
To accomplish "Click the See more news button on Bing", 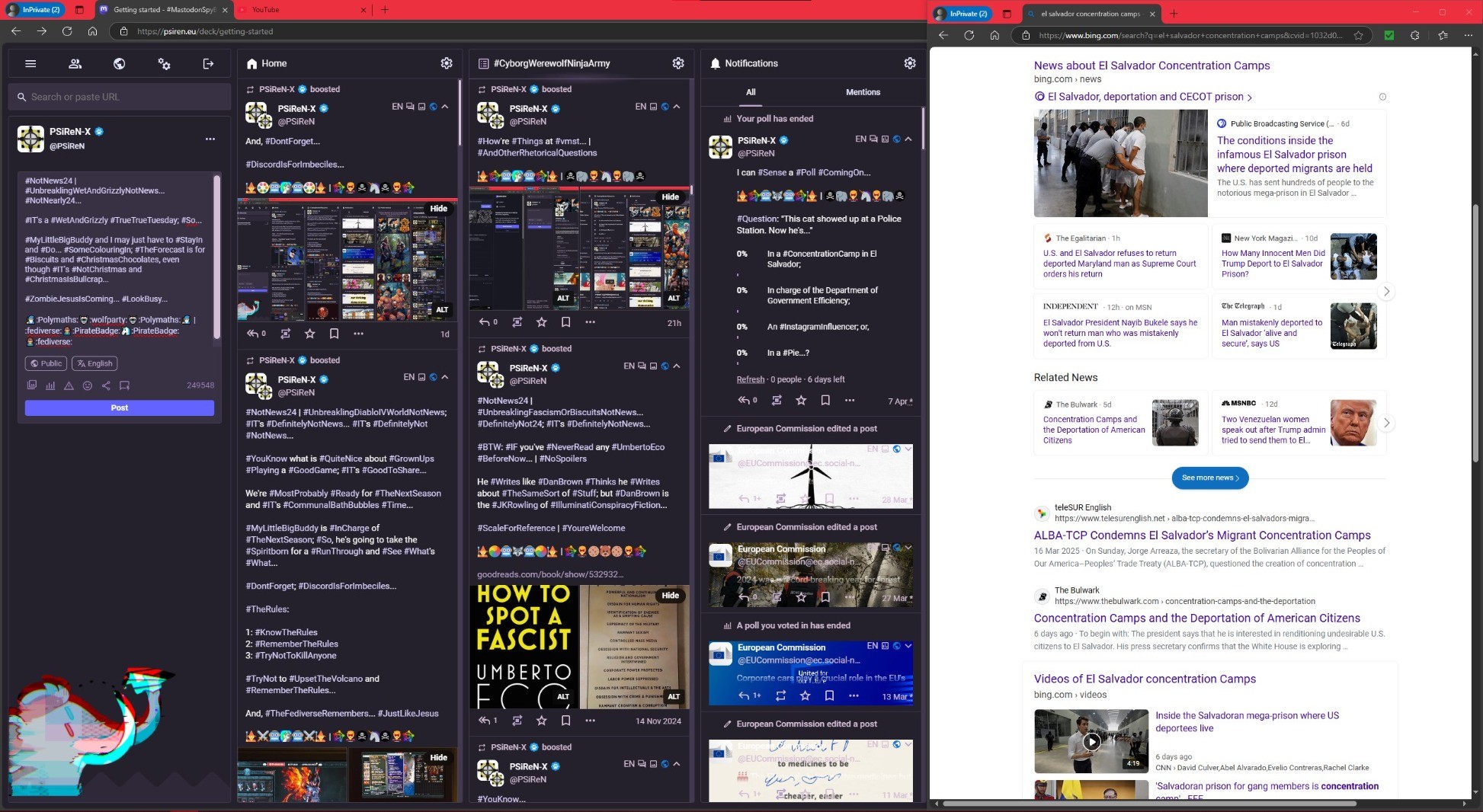I will pyautogui.click(x=1210, y=478).
